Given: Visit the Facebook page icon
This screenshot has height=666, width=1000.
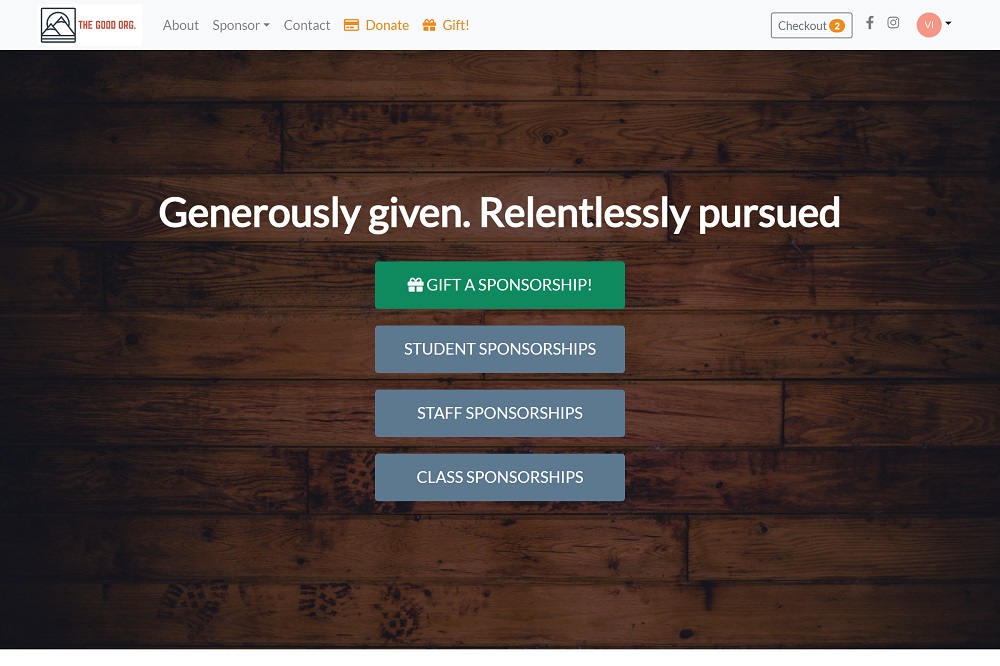Looking at the screenshot, I should coord(869,23).
